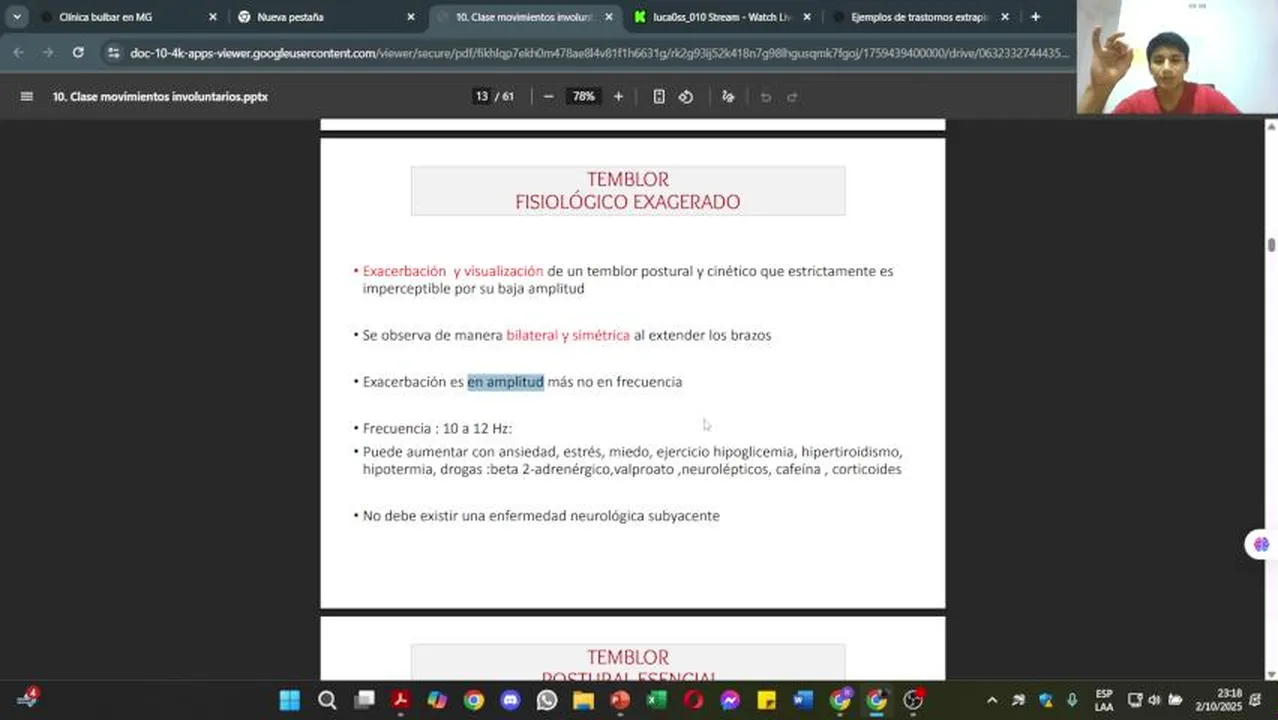1278x720 pixels.
Task: Open Windows taskbar search
Action: pyautogui.click(x=327, y=700)
